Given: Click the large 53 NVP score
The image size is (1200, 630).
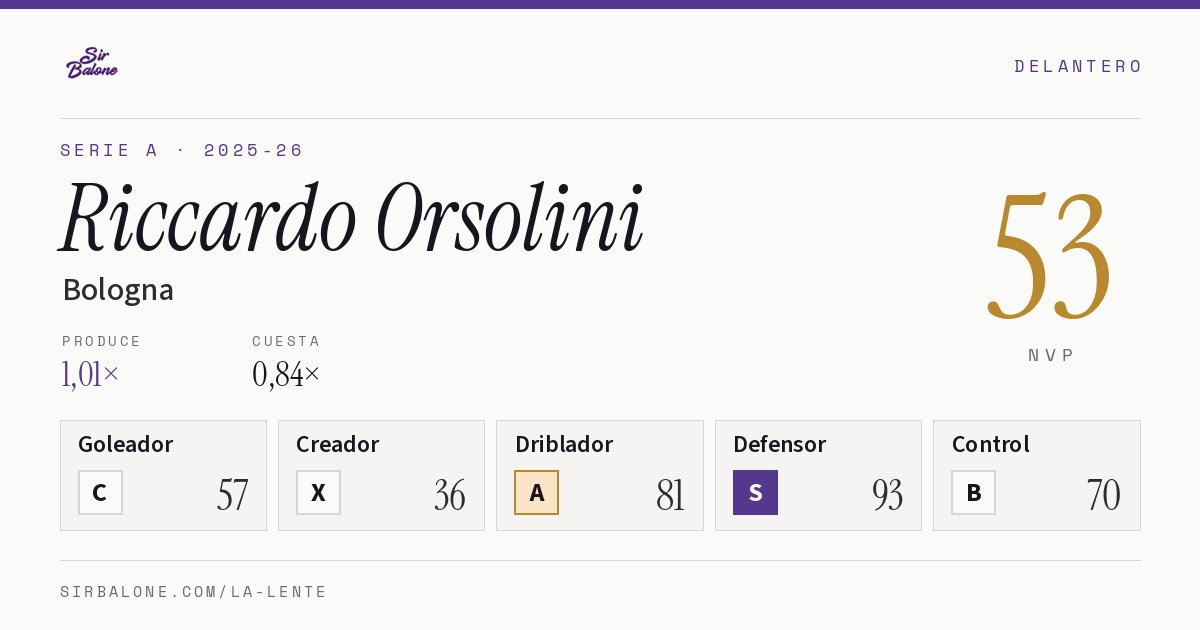Looking at the screenshot, I should 1050,257.
